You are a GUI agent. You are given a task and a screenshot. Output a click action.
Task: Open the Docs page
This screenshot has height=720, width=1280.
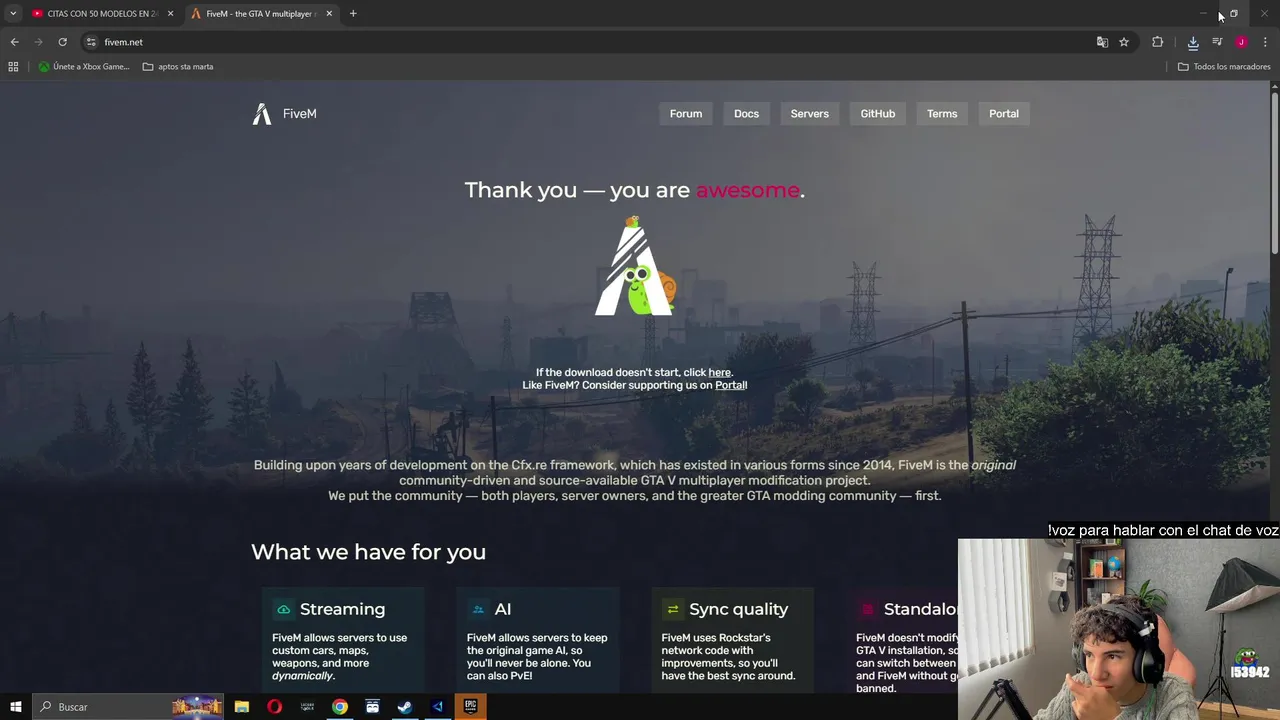click(x=746, y=114)
